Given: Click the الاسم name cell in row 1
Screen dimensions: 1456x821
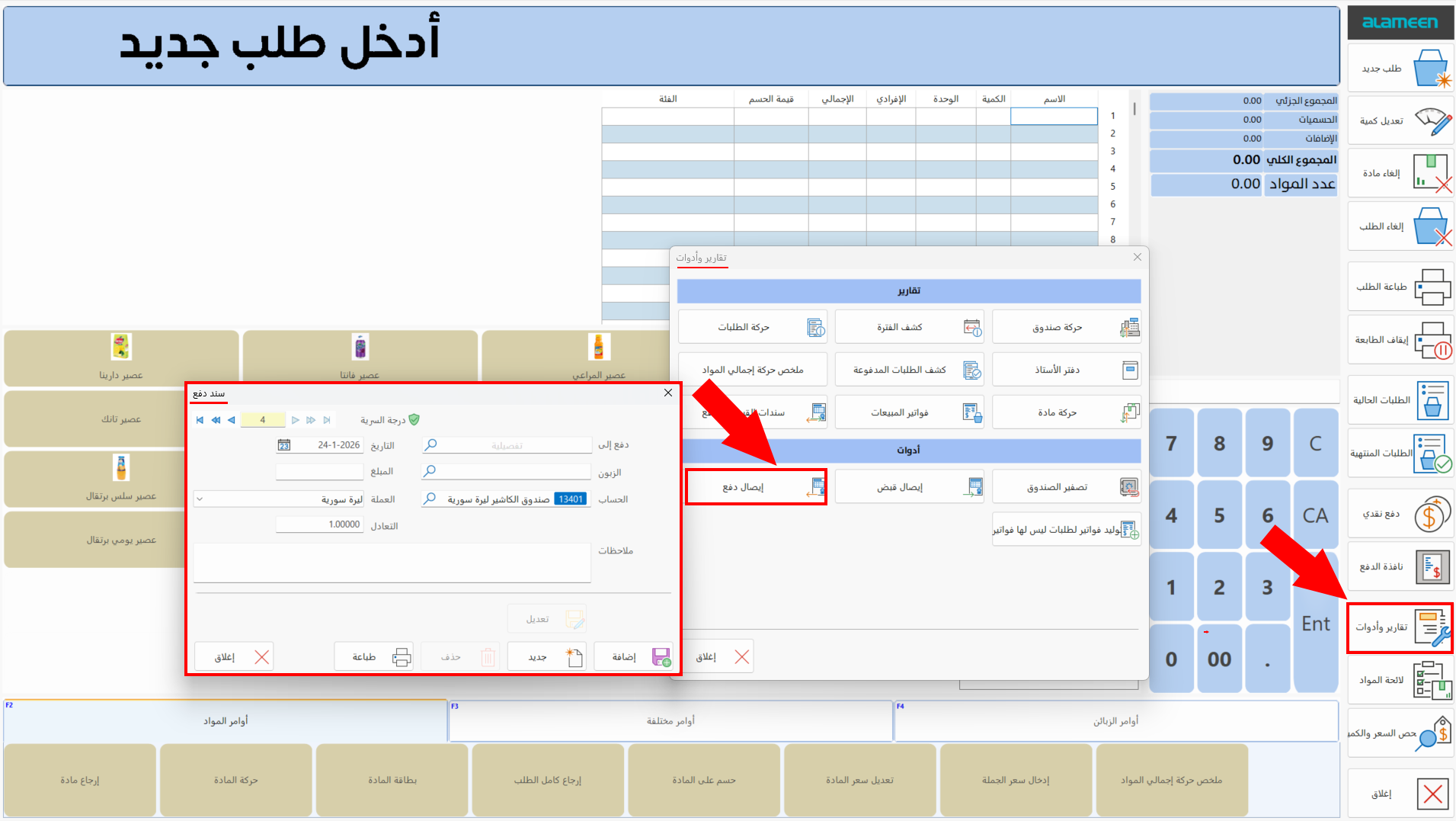Looking at the screenshot, I should pyautogui.click(x=1054, y=116).
